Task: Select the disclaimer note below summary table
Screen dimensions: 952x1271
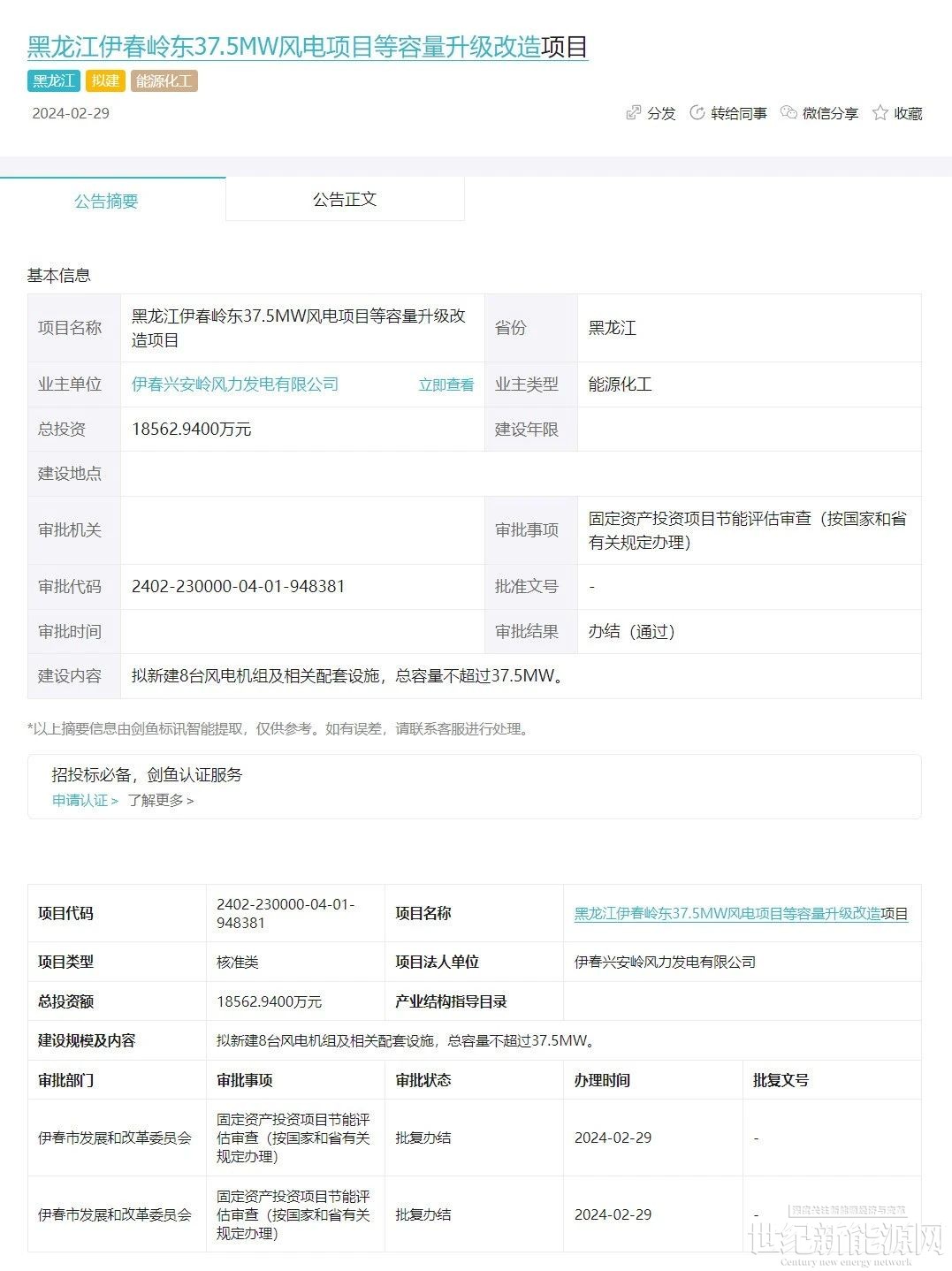Action: click(x=279, y=729)
